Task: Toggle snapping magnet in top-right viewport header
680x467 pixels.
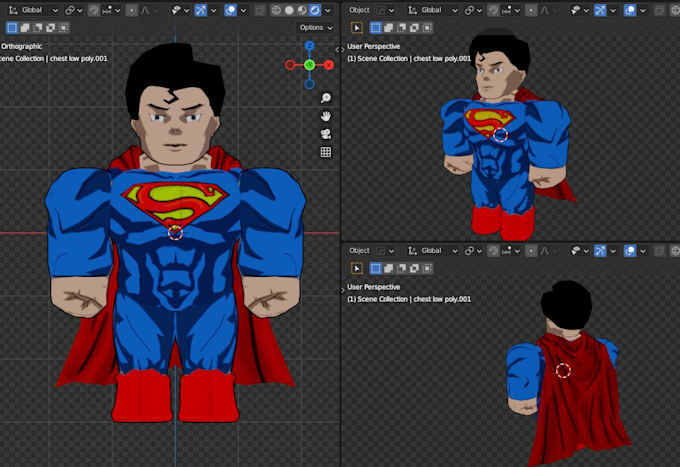Action: coord(493,10)
